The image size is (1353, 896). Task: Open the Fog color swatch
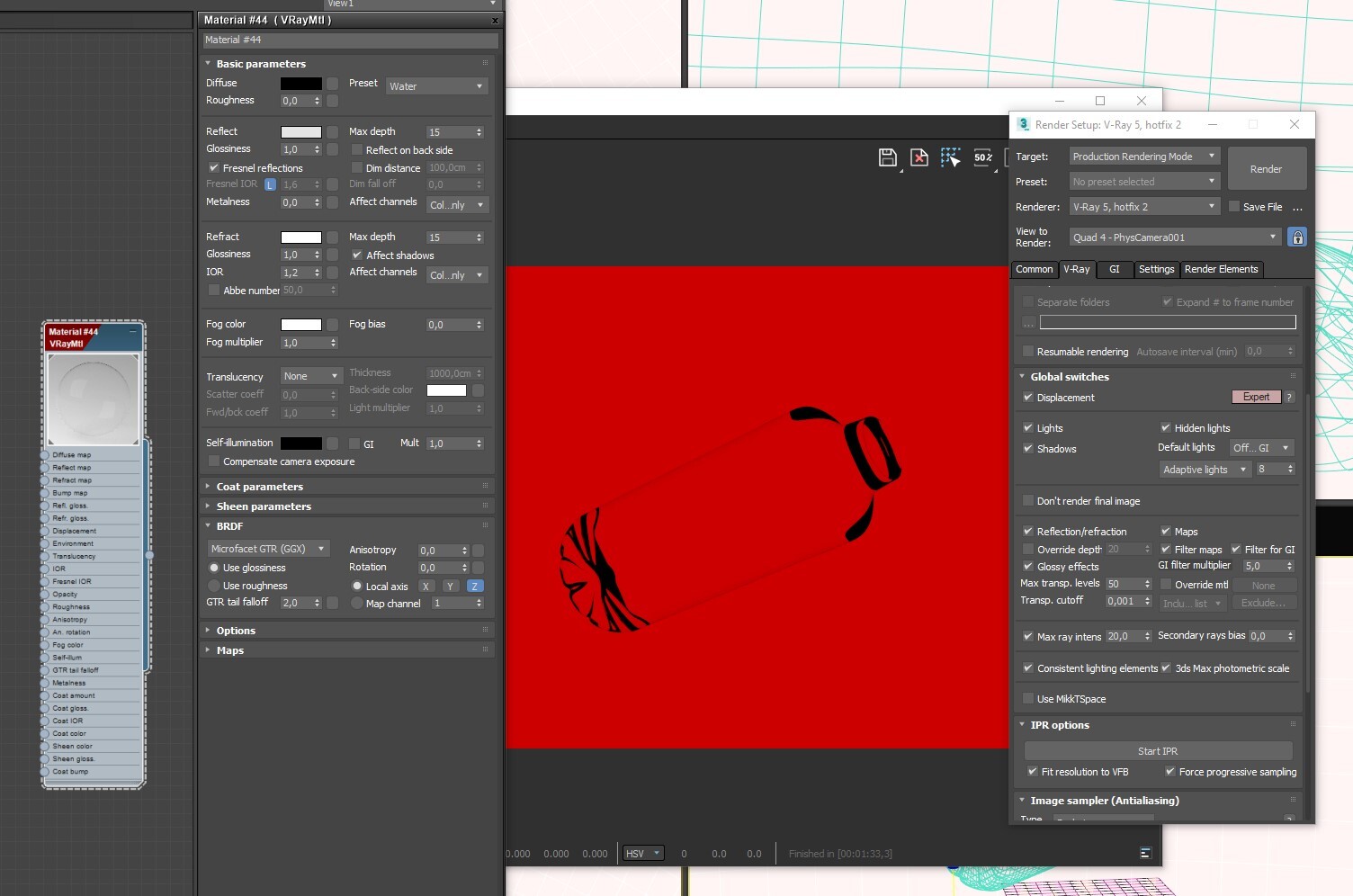pyautogui.click(x=300, y=325)
